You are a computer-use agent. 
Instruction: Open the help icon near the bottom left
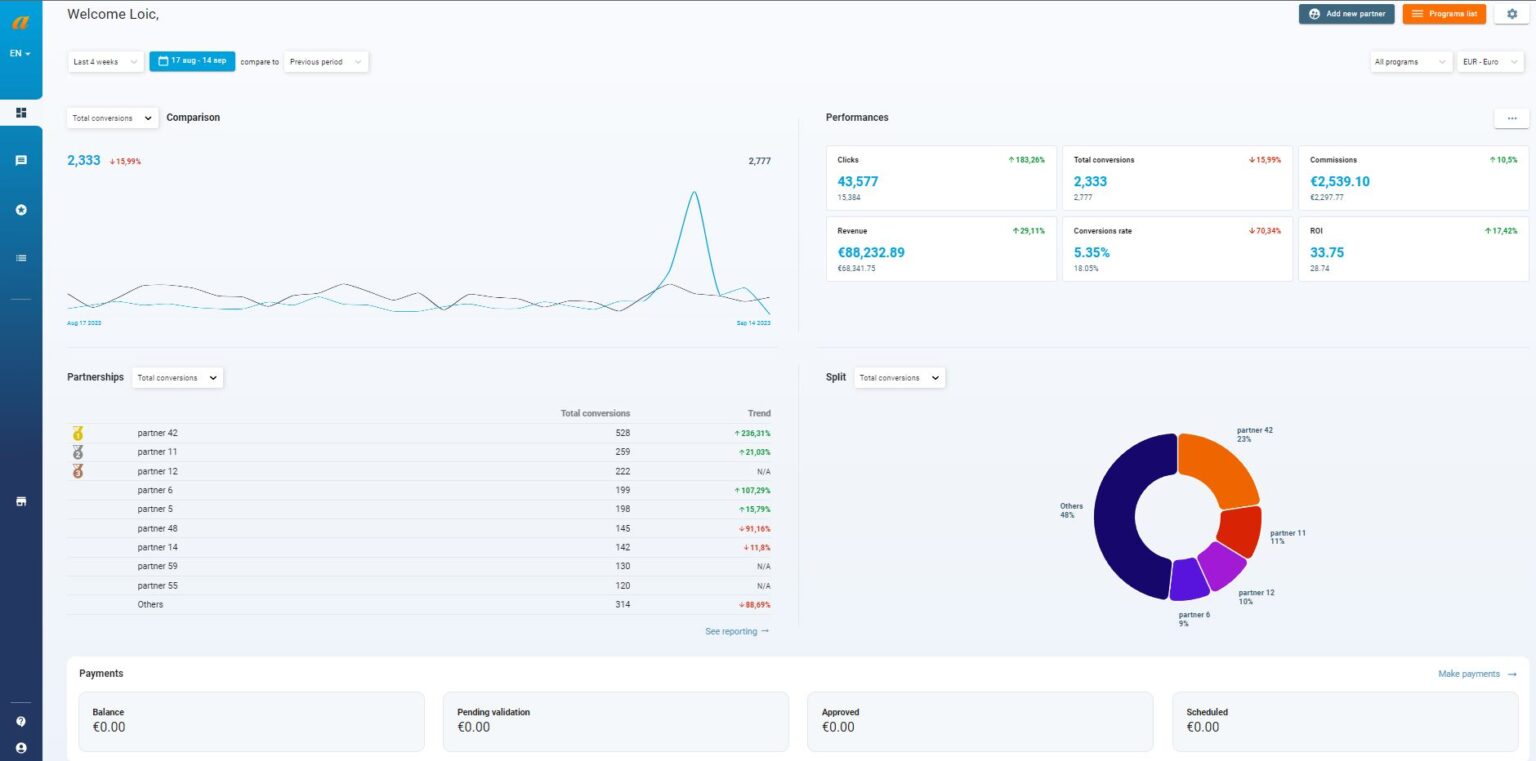tap(21, 720)
